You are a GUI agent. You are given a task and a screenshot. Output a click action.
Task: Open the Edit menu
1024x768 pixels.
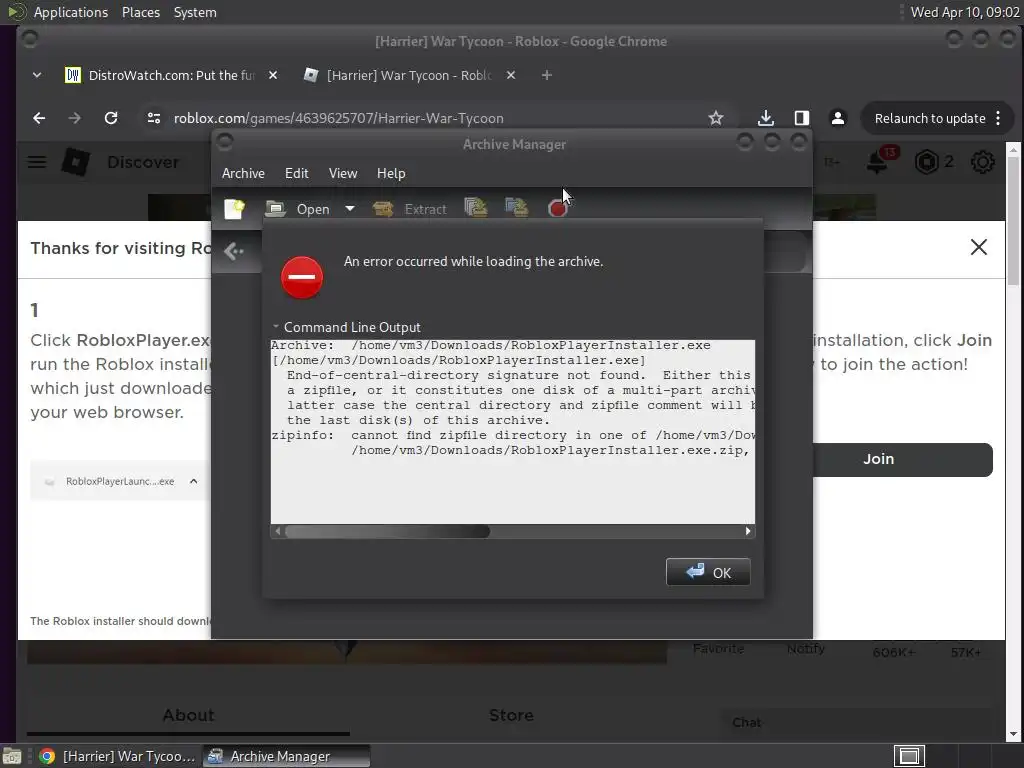coord(296,173)
